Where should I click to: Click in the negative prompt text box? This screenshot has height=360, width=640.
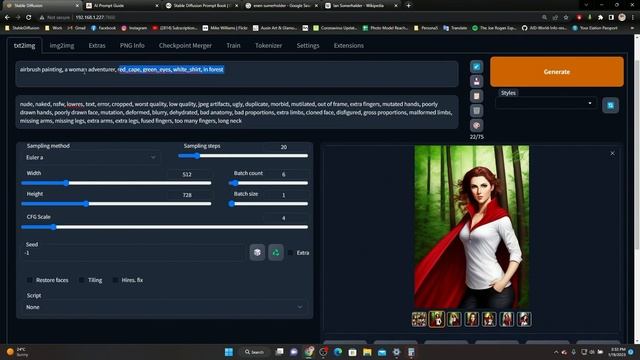pos(237,112)
